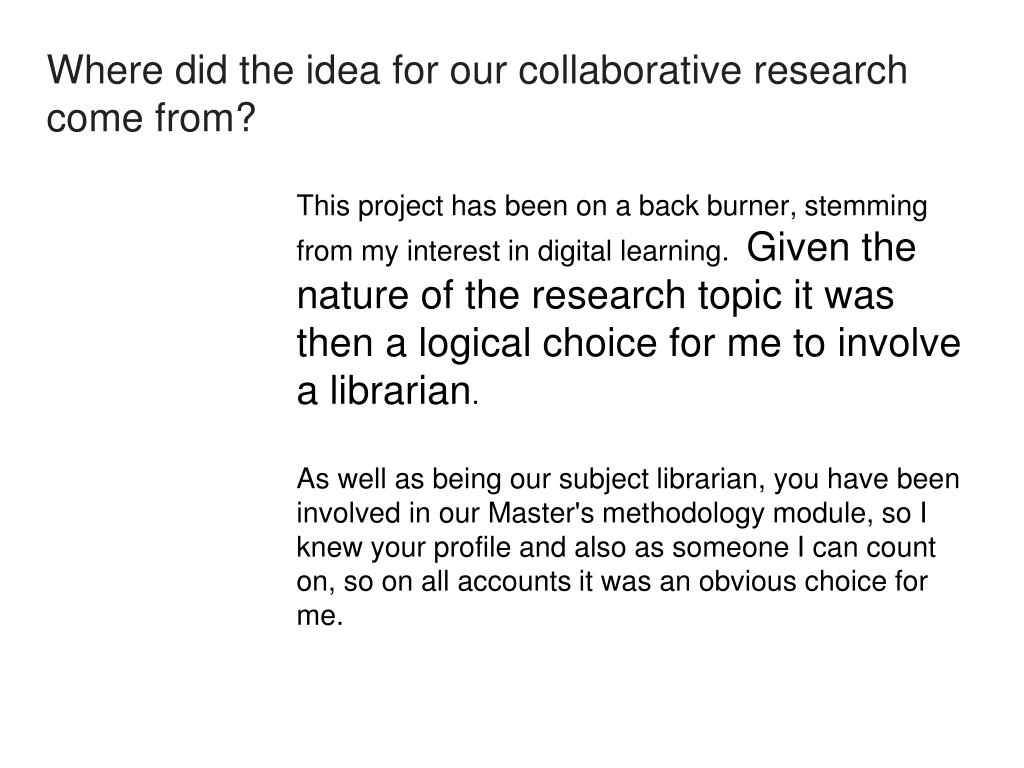This screenshot has height=768, width=1024.
Task: Click the line 'then a logical choice for me'
Action: [x=628, y=344]
